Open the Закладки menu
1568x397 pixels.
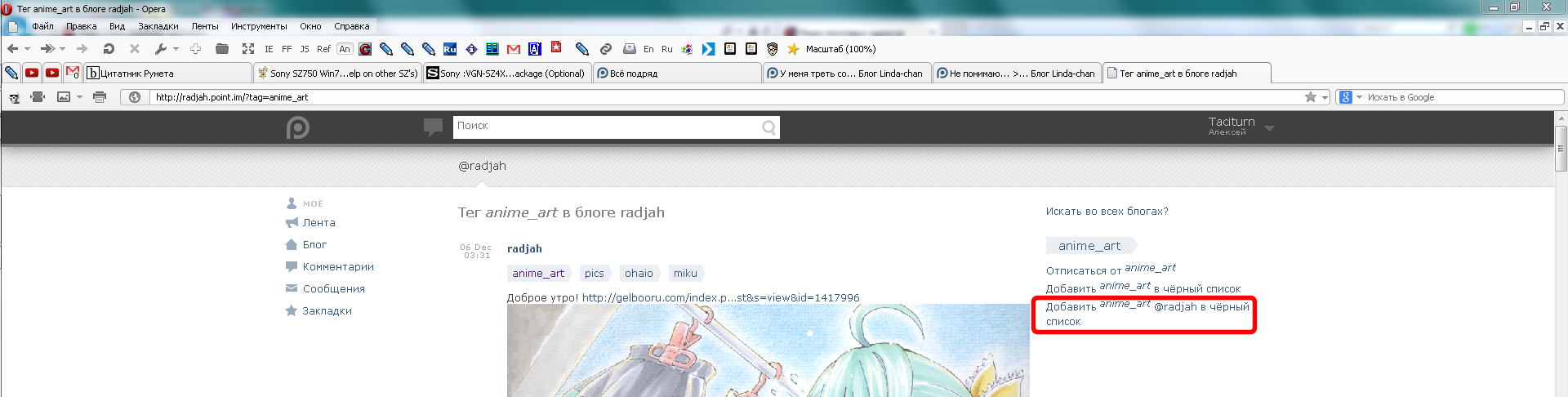(x=158, y=26)
